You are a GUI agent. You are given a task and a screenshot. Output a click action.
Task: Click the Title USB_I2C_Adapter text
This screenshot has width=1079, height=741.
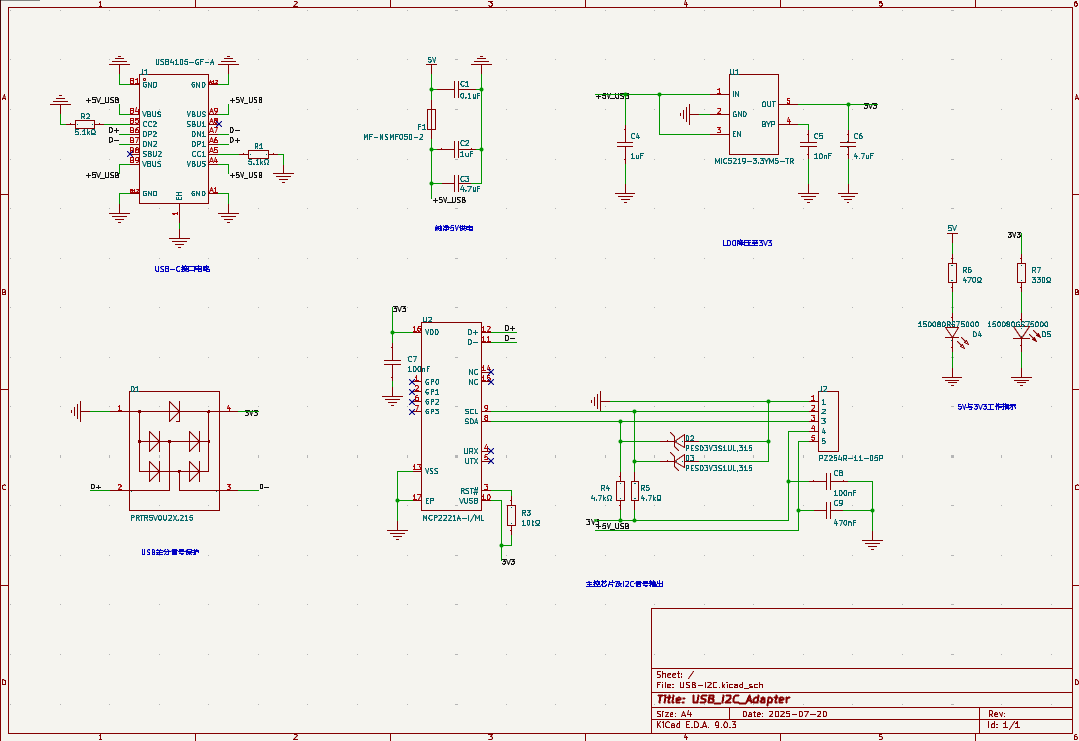click(x=723, y=699)
